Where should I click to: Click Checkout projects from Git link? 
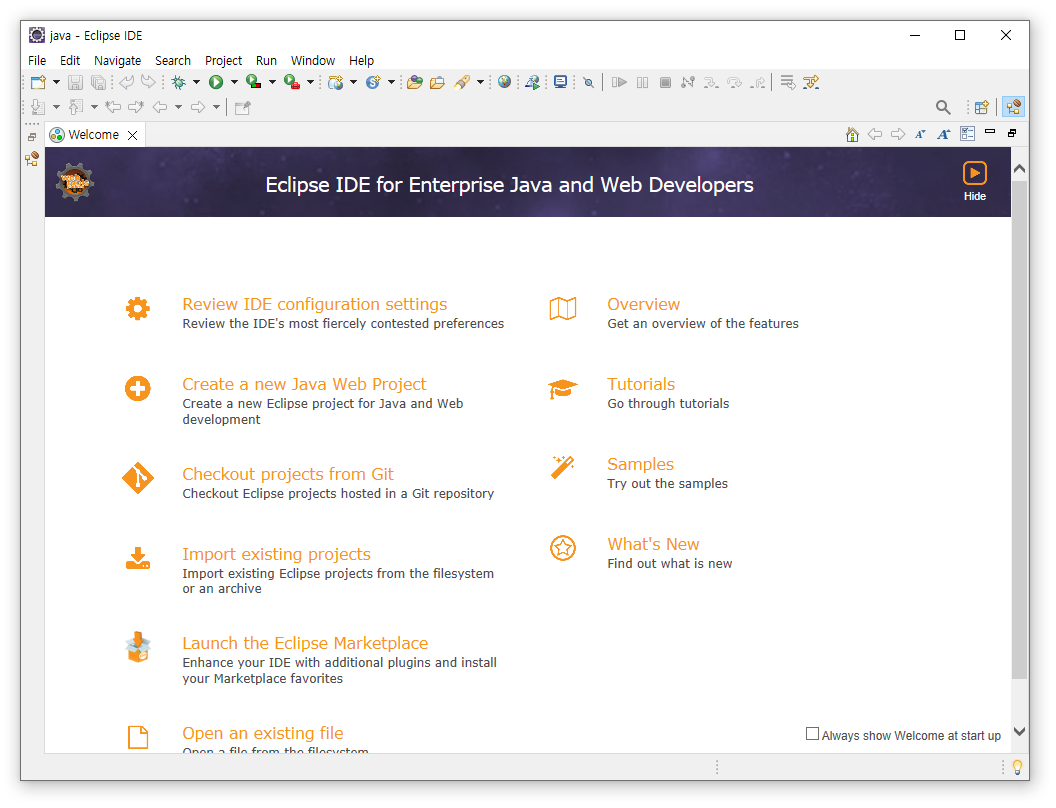(288, 474)
